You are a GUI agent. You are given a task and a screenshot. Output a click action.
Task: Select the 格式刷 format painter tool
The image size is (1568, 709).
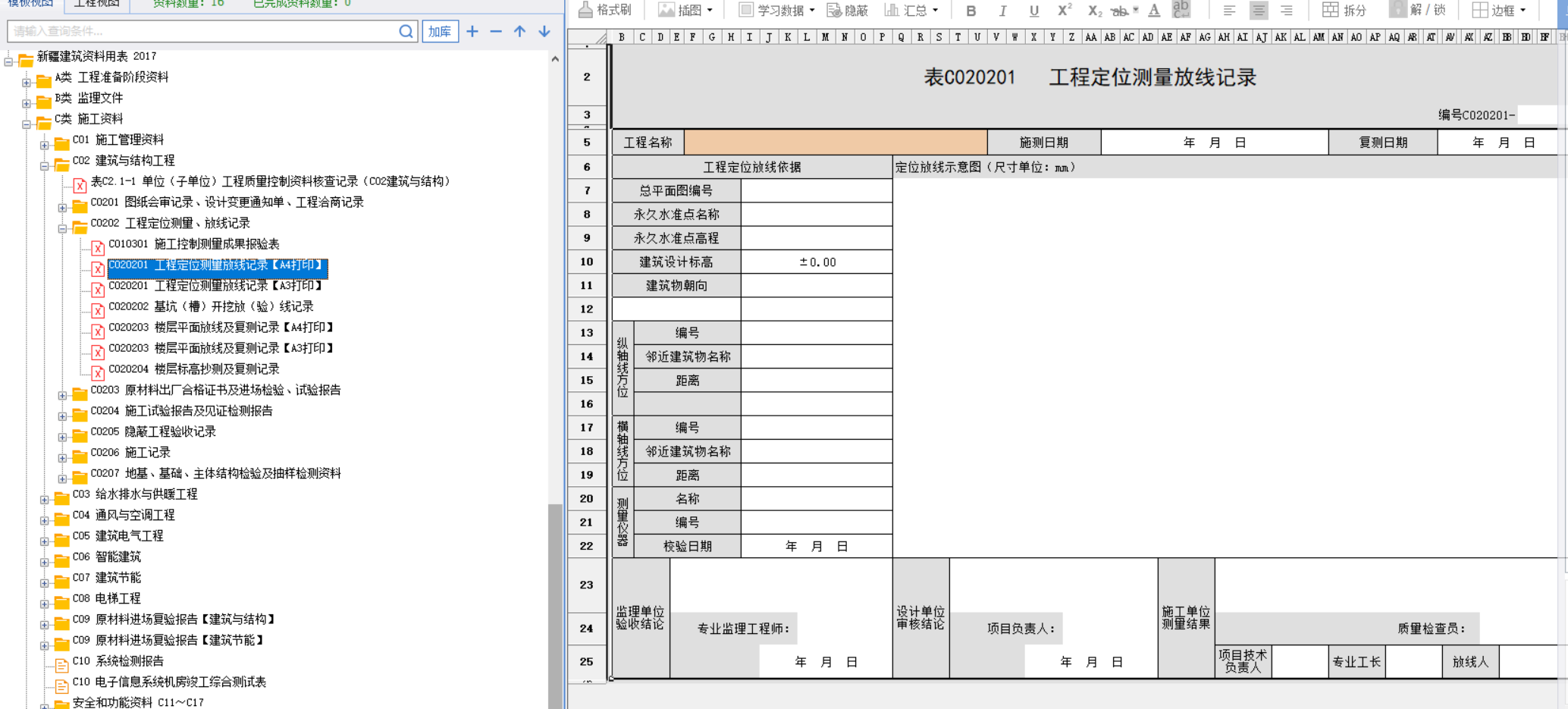click(605, 10)
